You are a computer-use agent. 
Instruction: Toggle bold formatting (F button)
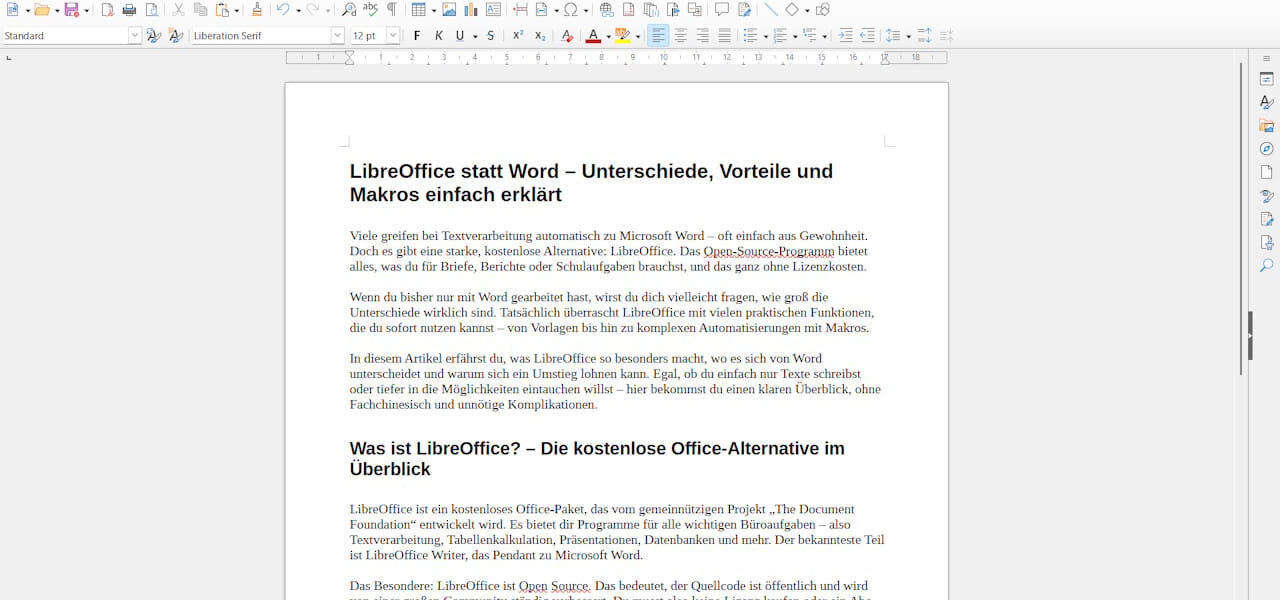click(x=417, y=36)
